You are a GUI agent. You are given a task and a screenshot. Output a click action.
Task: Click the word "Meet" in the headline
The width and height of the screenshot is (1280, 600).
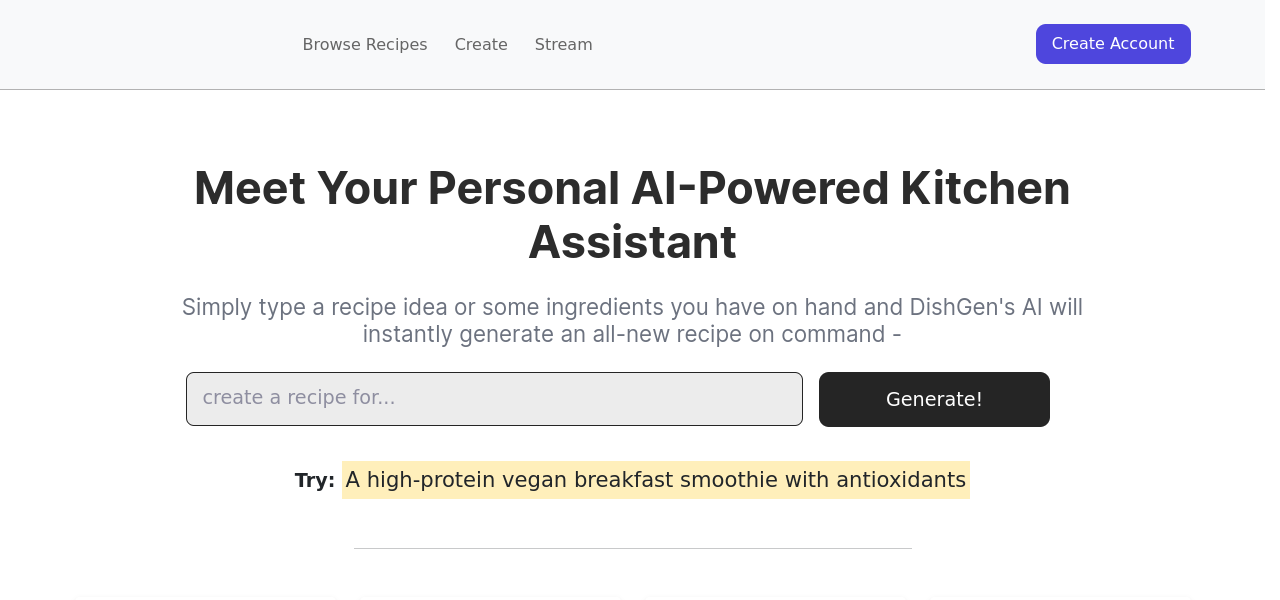coord(250,188)
